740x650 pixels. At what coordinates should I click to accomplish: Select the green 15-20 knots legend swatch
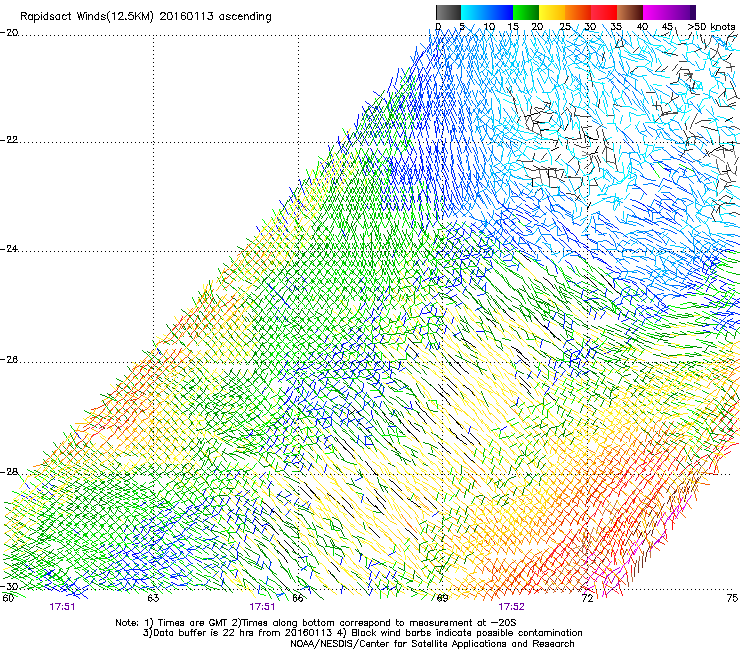coord(526,12)
